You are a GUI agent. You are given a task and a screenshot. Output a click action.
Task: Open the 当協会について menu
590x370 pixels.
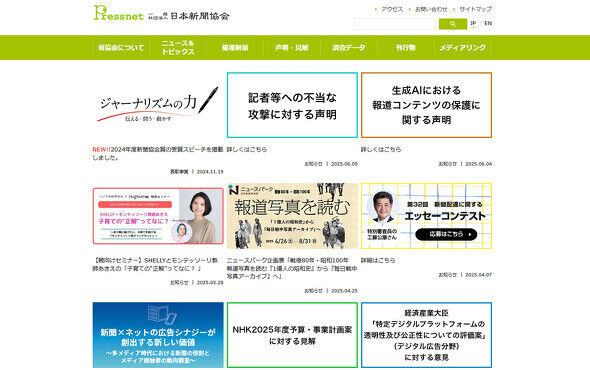121,48
